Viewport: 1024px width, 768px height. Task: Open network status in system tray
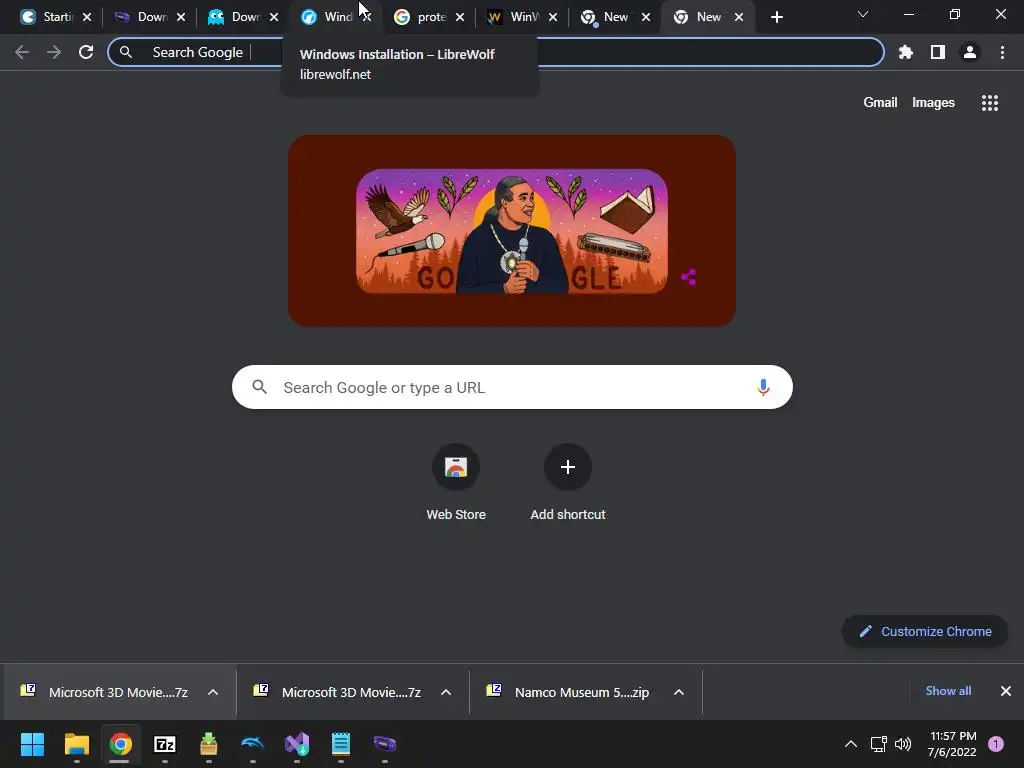pos(878,744)
